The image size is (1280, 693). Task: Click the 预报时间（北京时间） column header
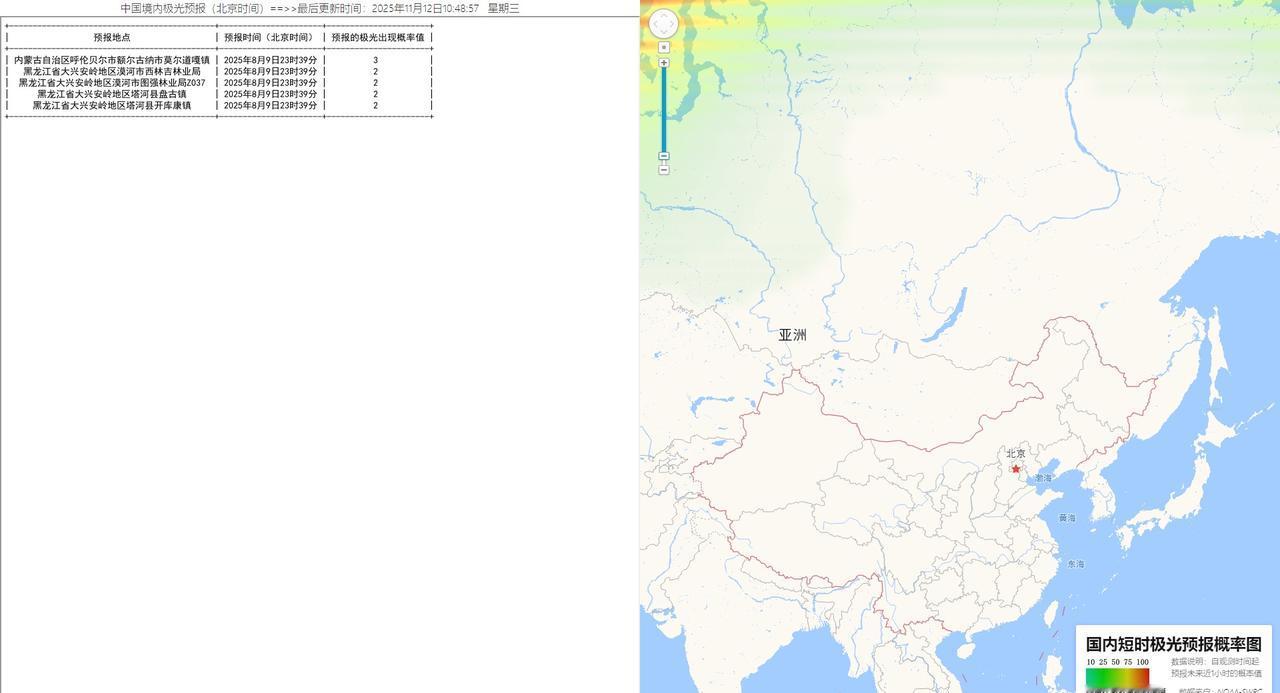tap(271, 37)
